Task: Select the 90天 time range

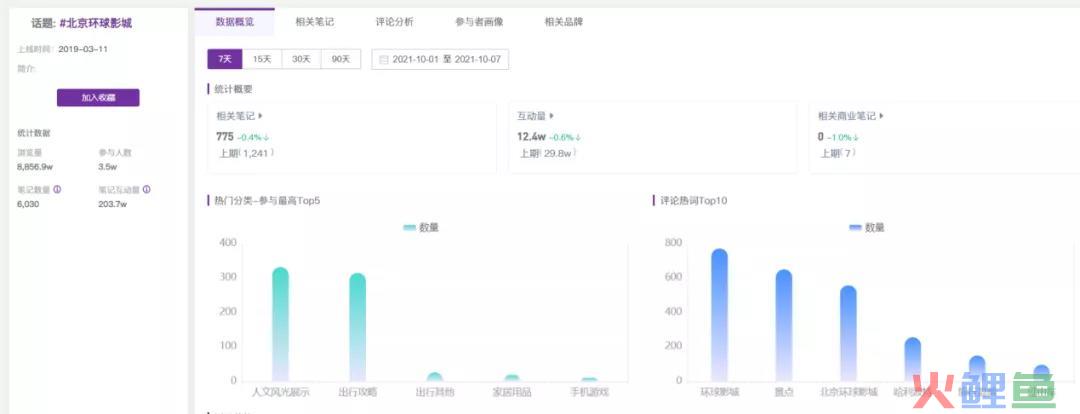Action: click(341, 59)
